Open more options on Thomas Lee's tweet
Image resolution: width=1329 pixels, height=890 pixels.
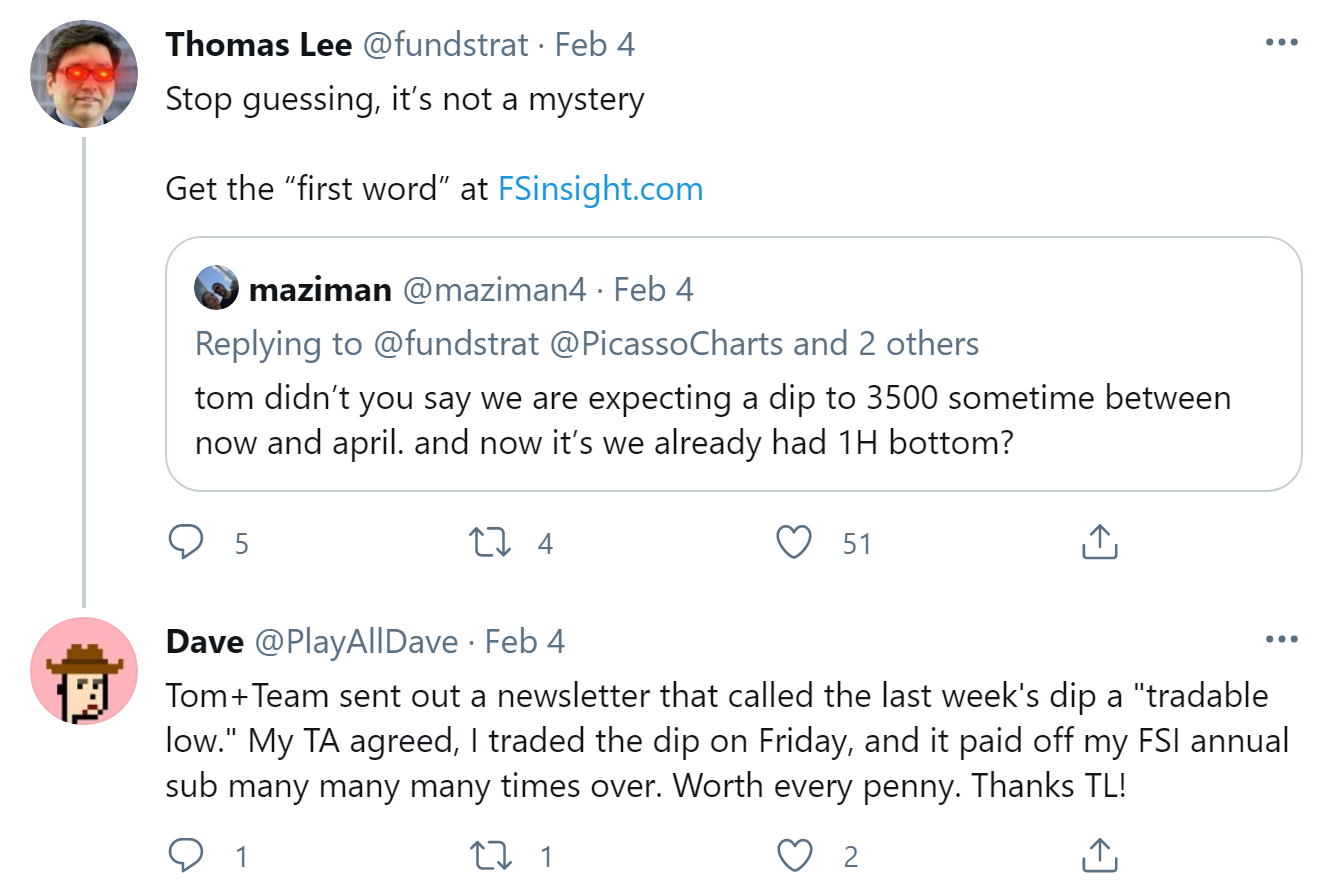pos(1281,43)
